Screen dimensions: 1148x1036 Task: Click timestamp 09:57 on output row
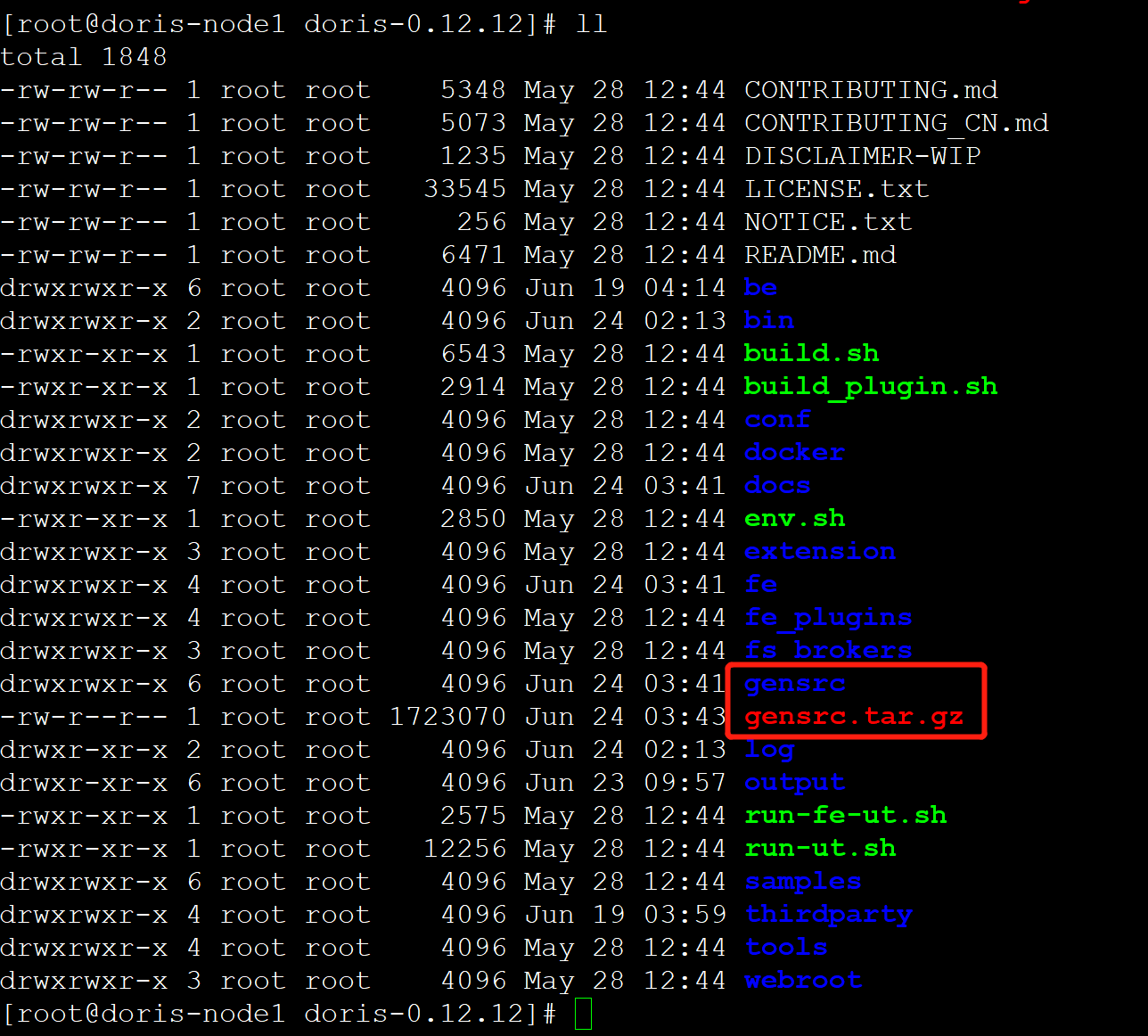[x=685, y=783]
